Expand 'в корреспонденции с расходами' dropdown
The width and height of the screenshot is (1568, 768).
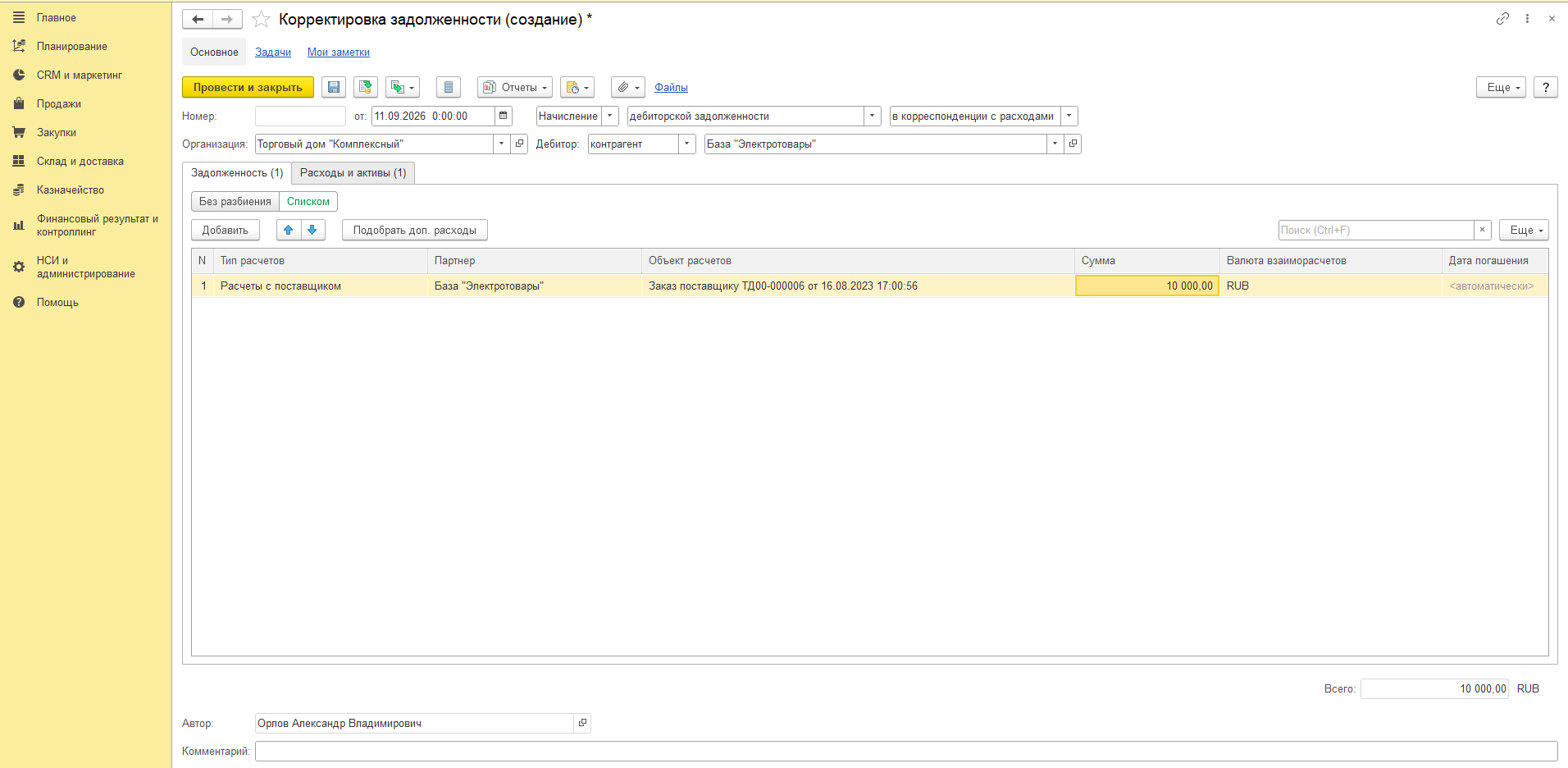[1069, 116]
